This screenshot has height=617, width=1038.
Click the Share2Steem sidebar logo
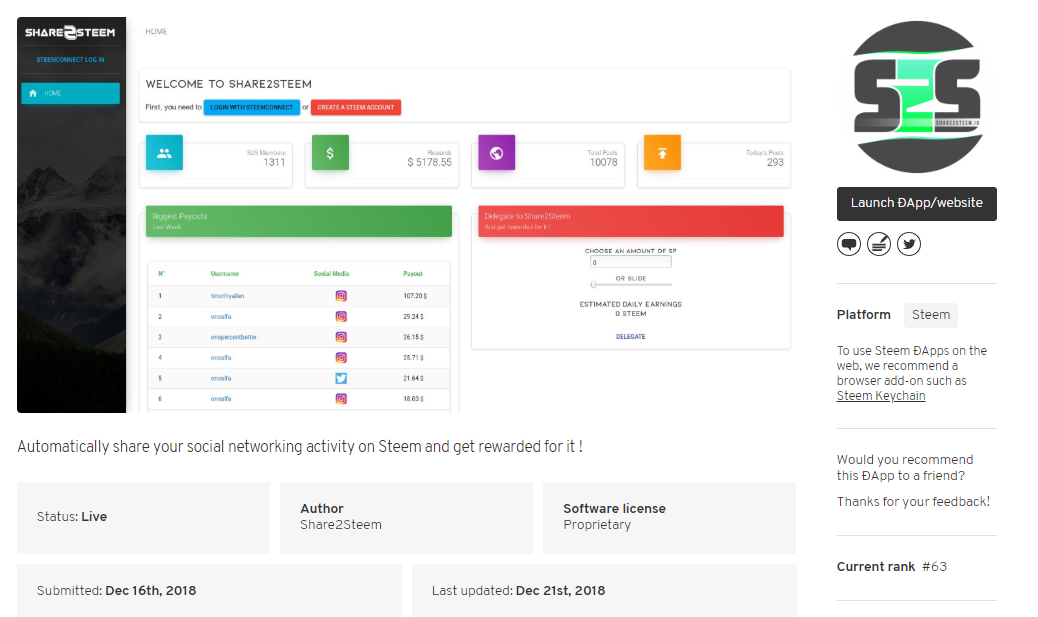tap(70, 32)
